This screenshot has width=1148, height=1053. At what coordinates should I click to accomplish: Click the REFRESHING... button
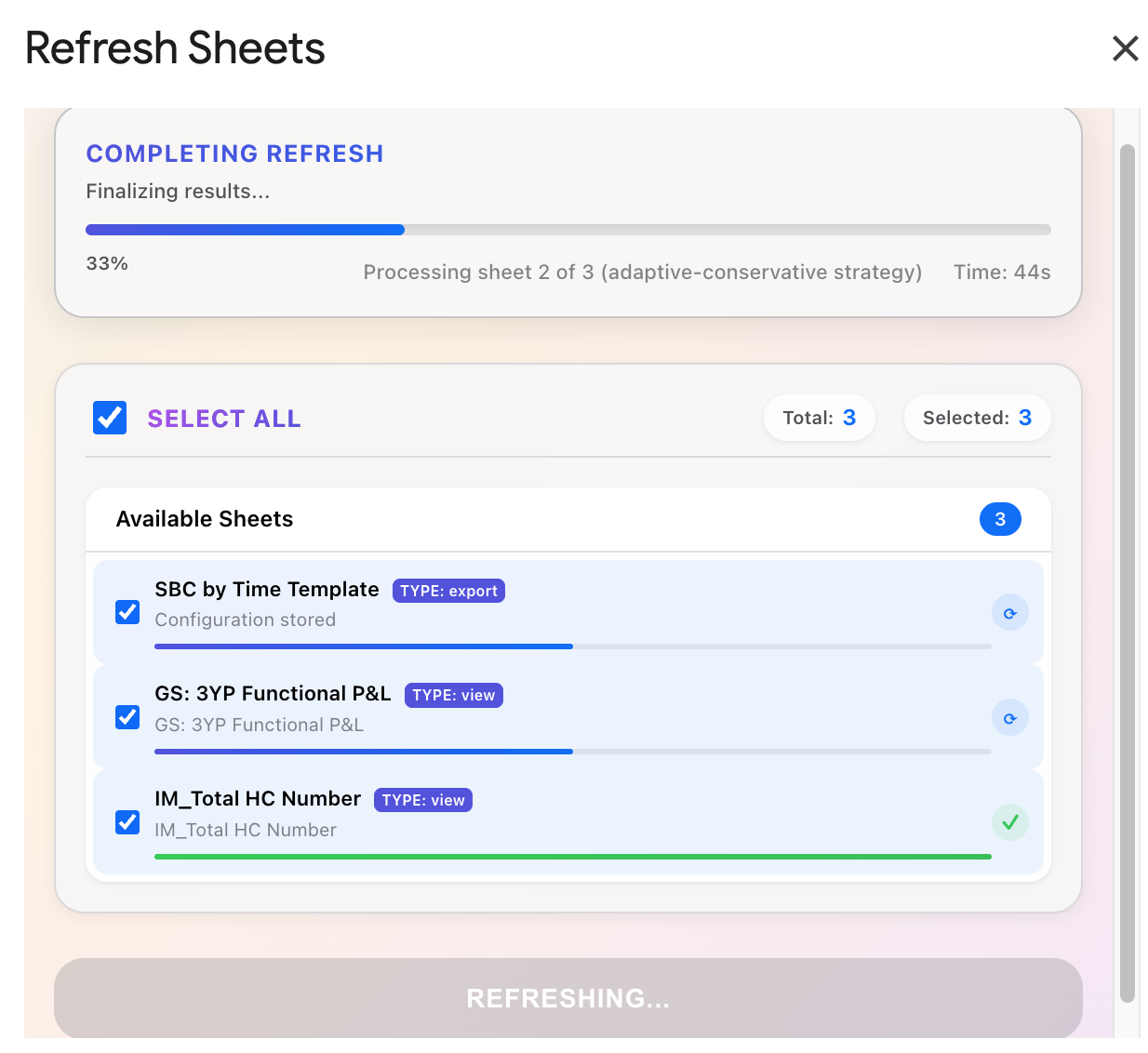[x=567, y=998]
